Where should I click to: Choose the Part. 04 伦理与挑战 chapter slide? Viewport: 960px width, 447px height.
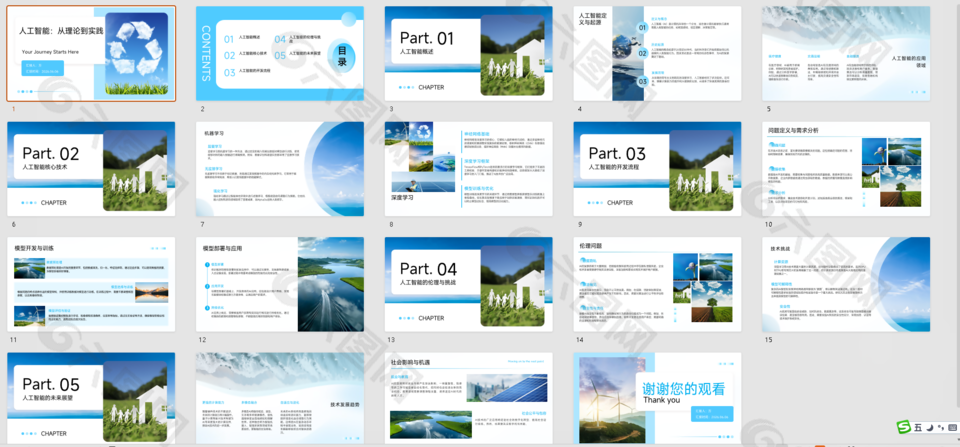pos(468,283)
